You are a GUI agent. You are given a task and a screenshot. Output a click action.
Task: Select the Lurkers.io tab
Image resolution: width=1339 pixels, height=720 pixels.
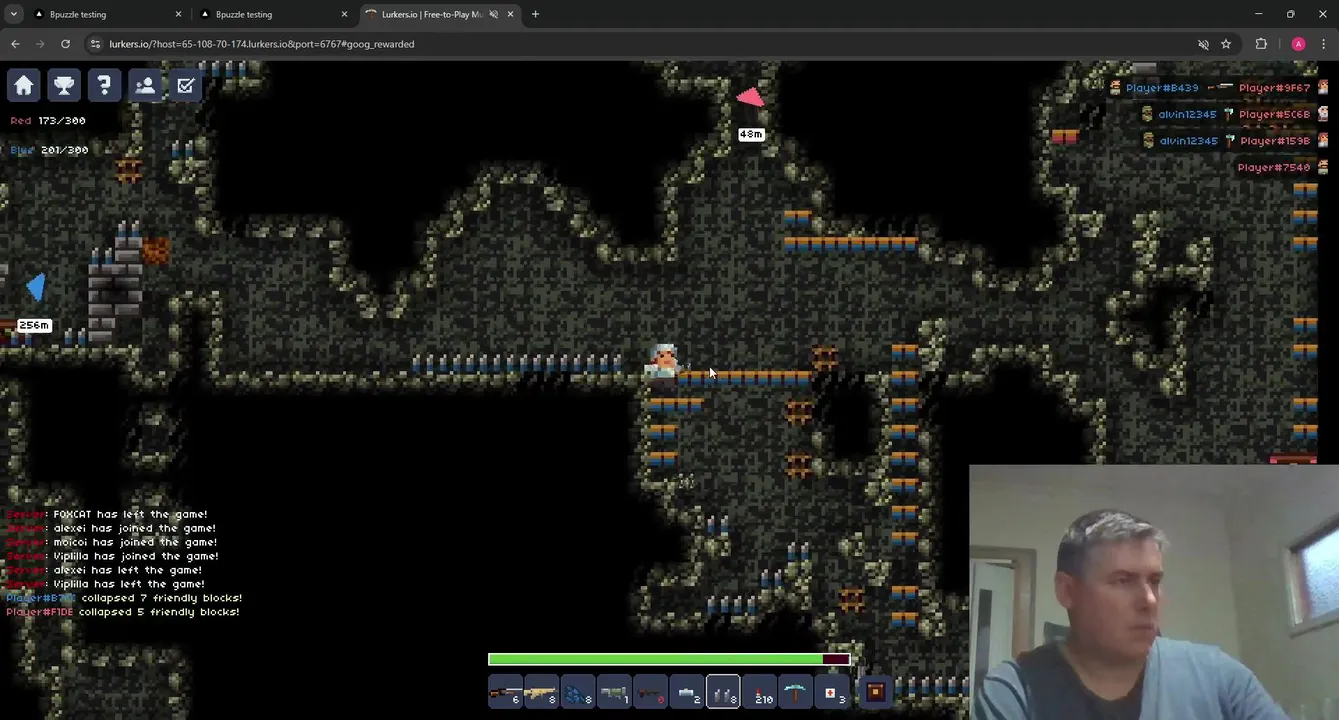tap(439, 14)
